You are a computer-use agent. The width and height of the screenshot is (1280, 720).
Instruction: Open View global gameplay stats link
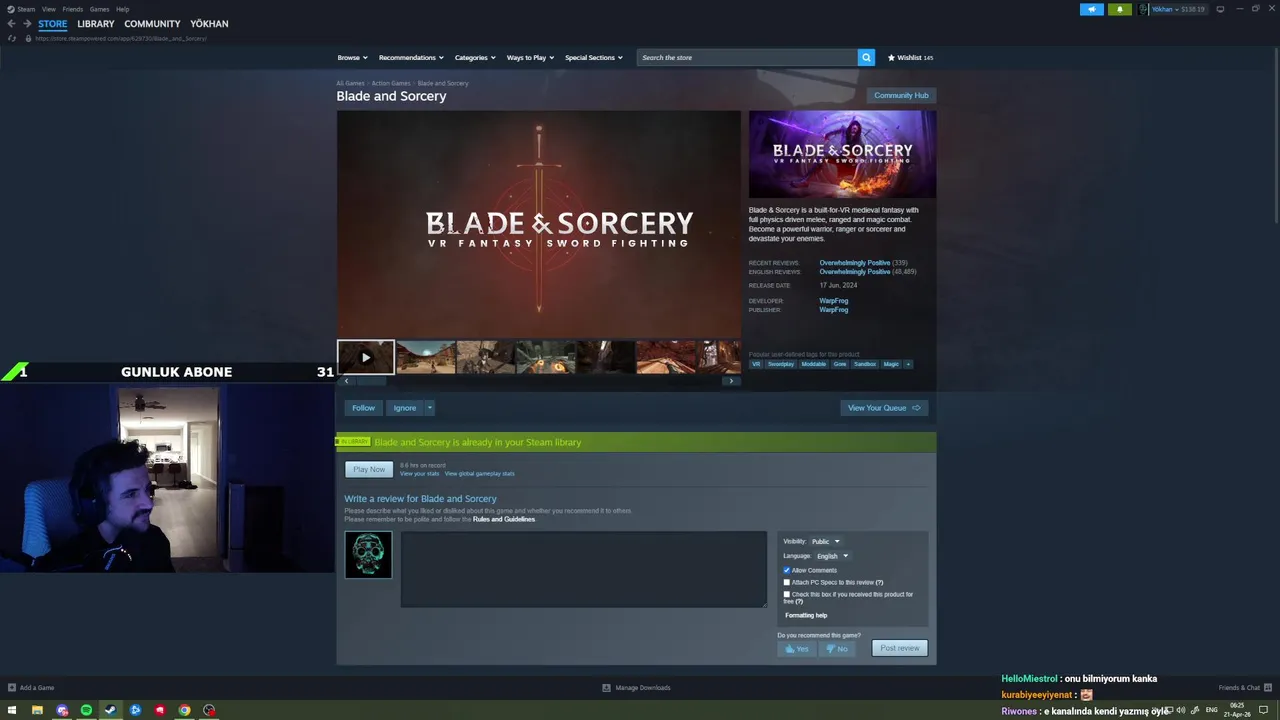[480, 474]
